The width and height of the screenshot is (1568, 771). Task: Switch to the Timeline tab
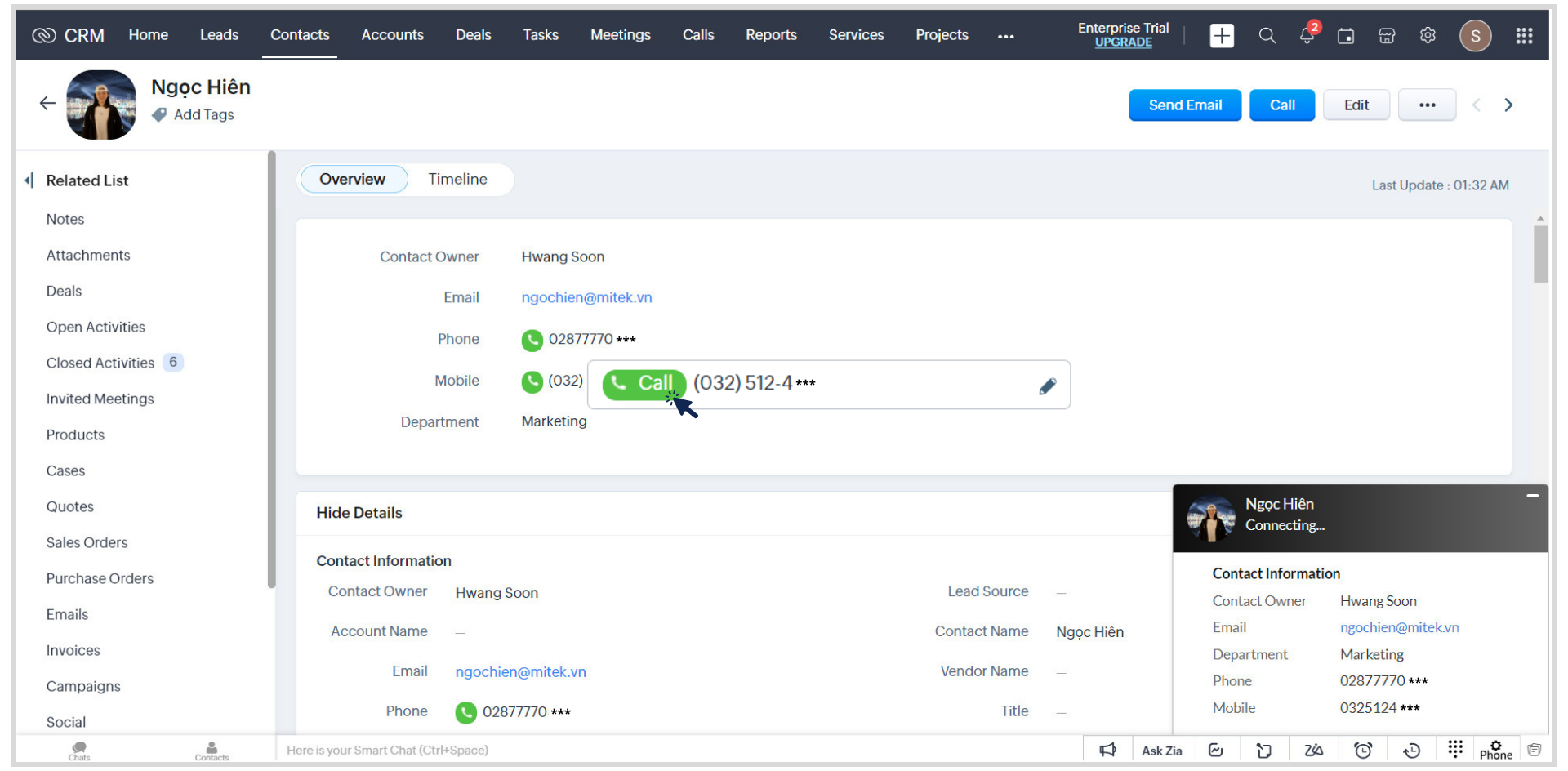coord(457,180)
